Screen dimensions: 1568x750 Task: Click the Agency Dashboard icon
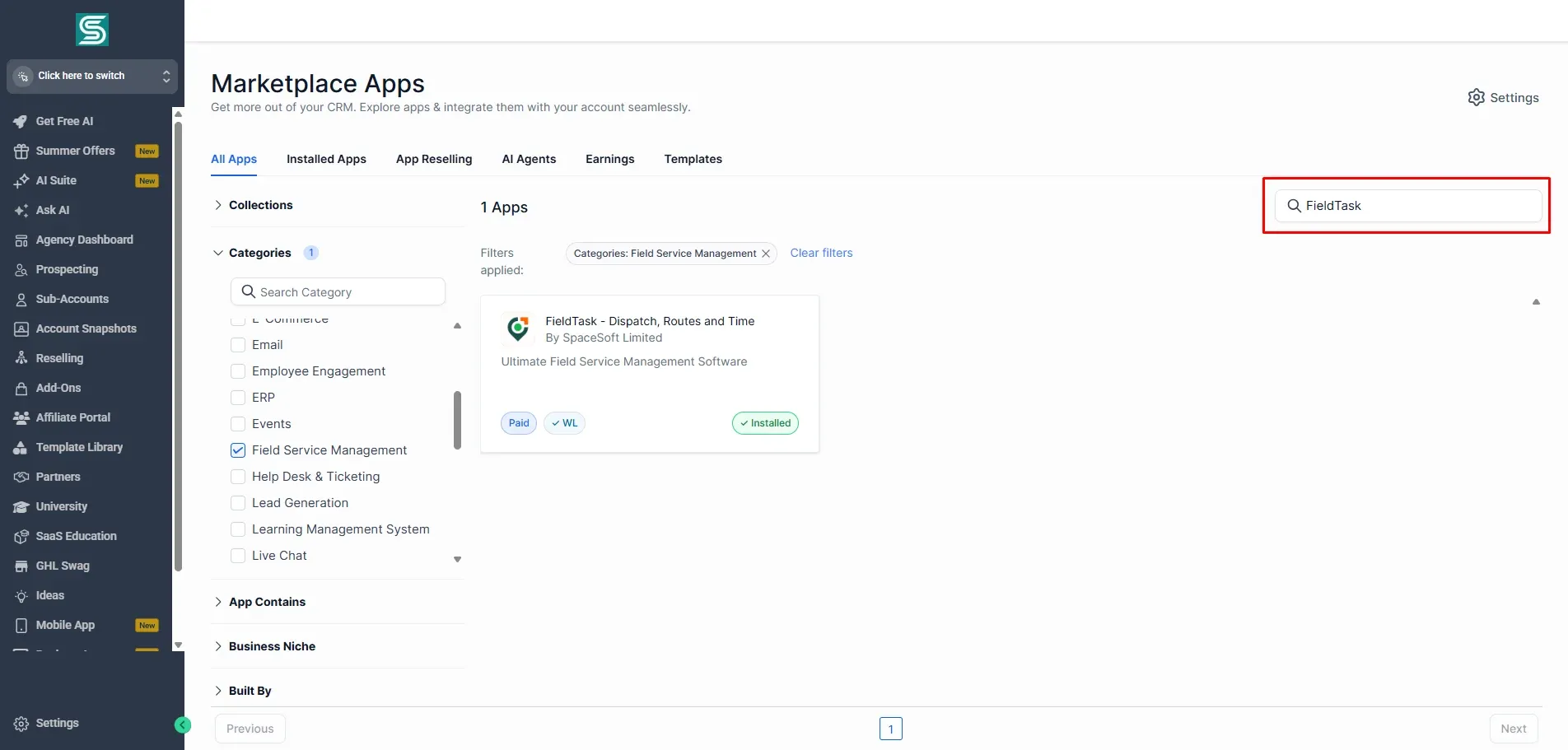[21, 240]
